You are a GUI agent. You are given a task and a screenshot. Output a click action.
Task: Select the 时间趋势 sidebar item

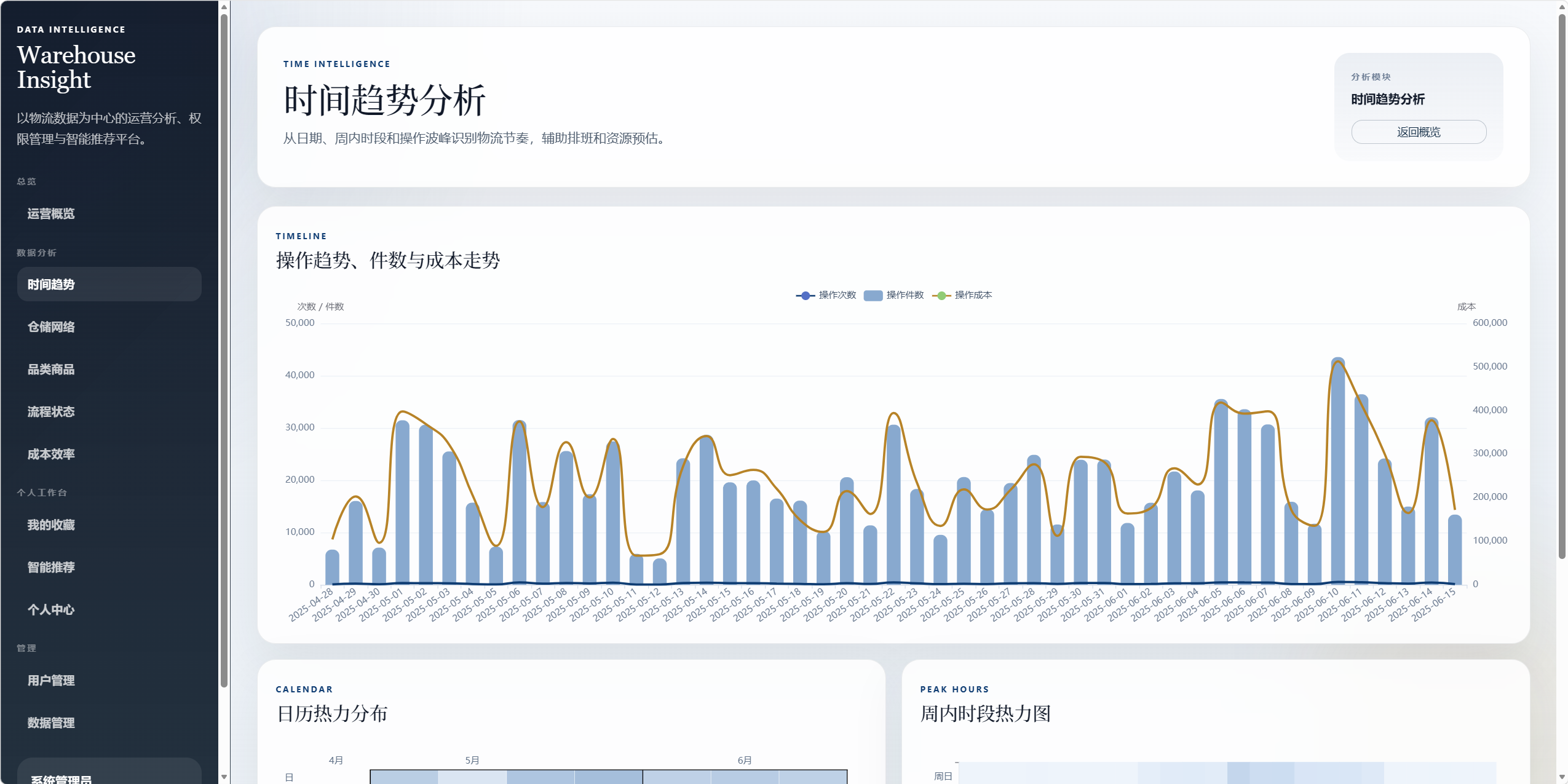tap(51, 285)
